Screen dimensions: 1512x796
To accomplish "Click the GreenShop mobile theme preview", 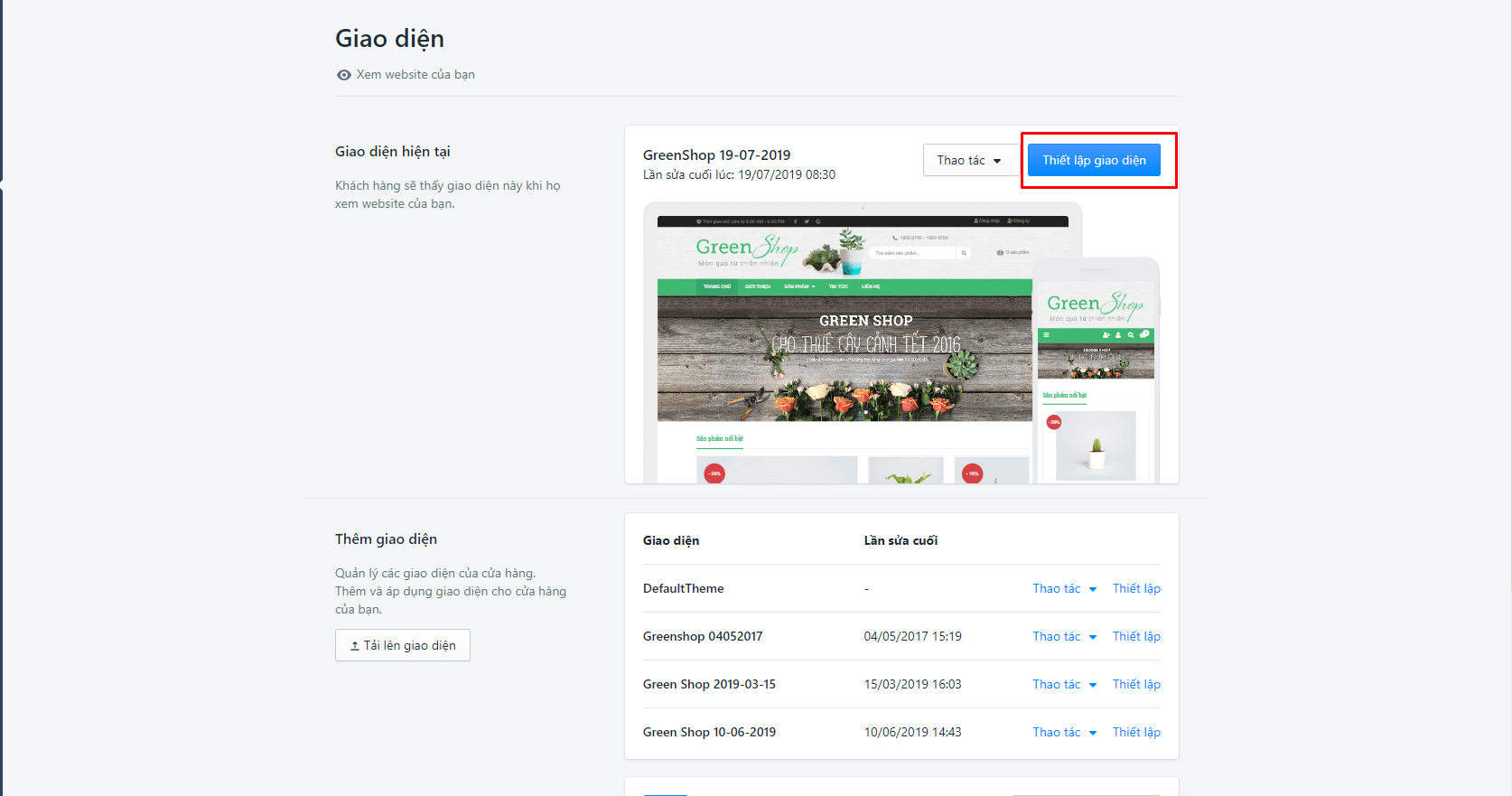I will pos(1096,370).
